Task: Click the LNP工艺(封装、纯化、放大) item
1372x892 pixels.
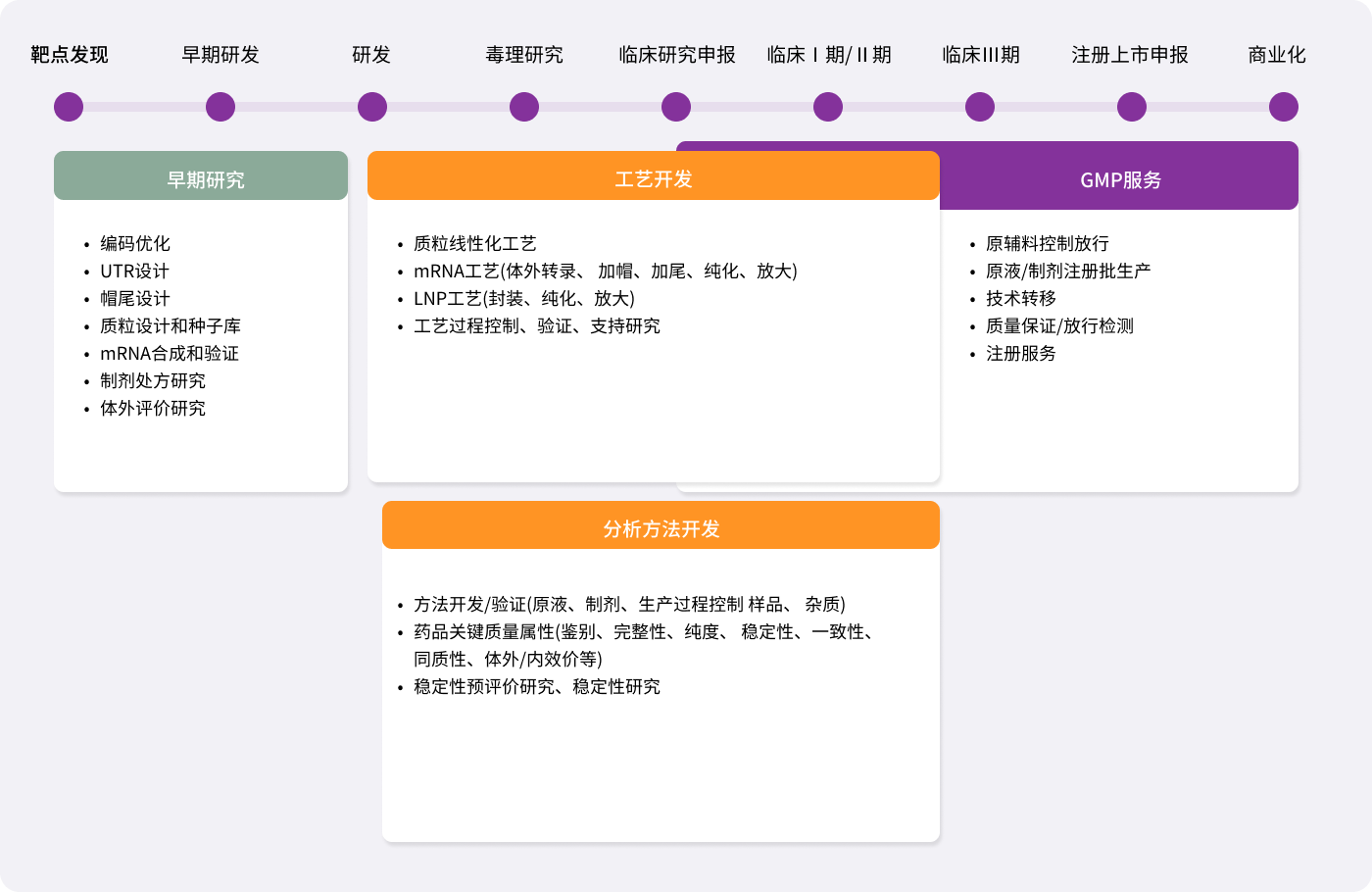Action: [524, 298]
